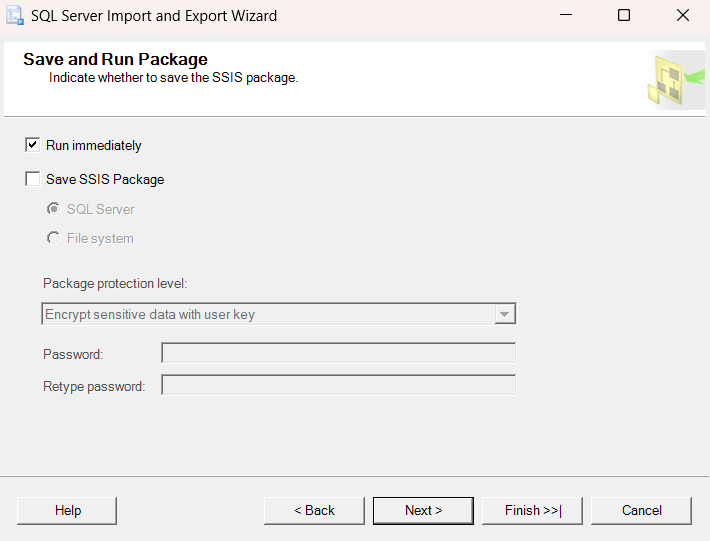
Task: Click into the Password input field
Action: pos(338,354)
